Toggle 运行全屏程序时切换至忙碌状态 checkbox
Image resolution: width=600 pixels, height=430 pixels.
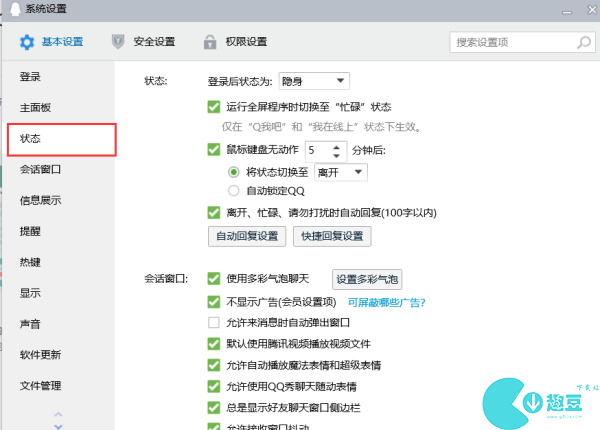pyautogui.click(x=213, y=107)
